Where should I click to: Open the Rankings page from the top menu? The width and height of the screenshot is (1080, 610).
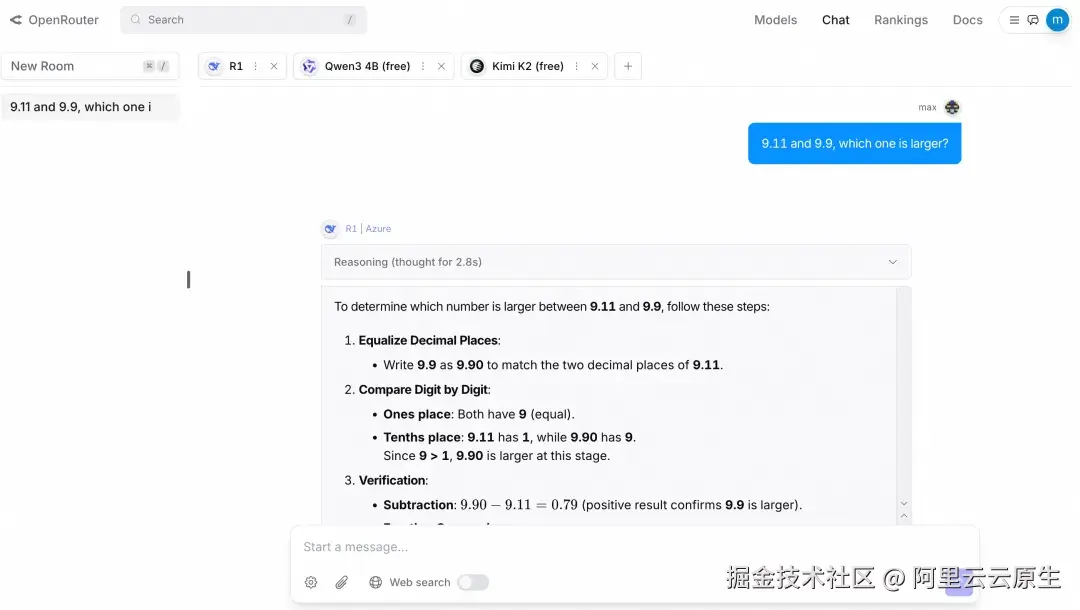(900, 19)
